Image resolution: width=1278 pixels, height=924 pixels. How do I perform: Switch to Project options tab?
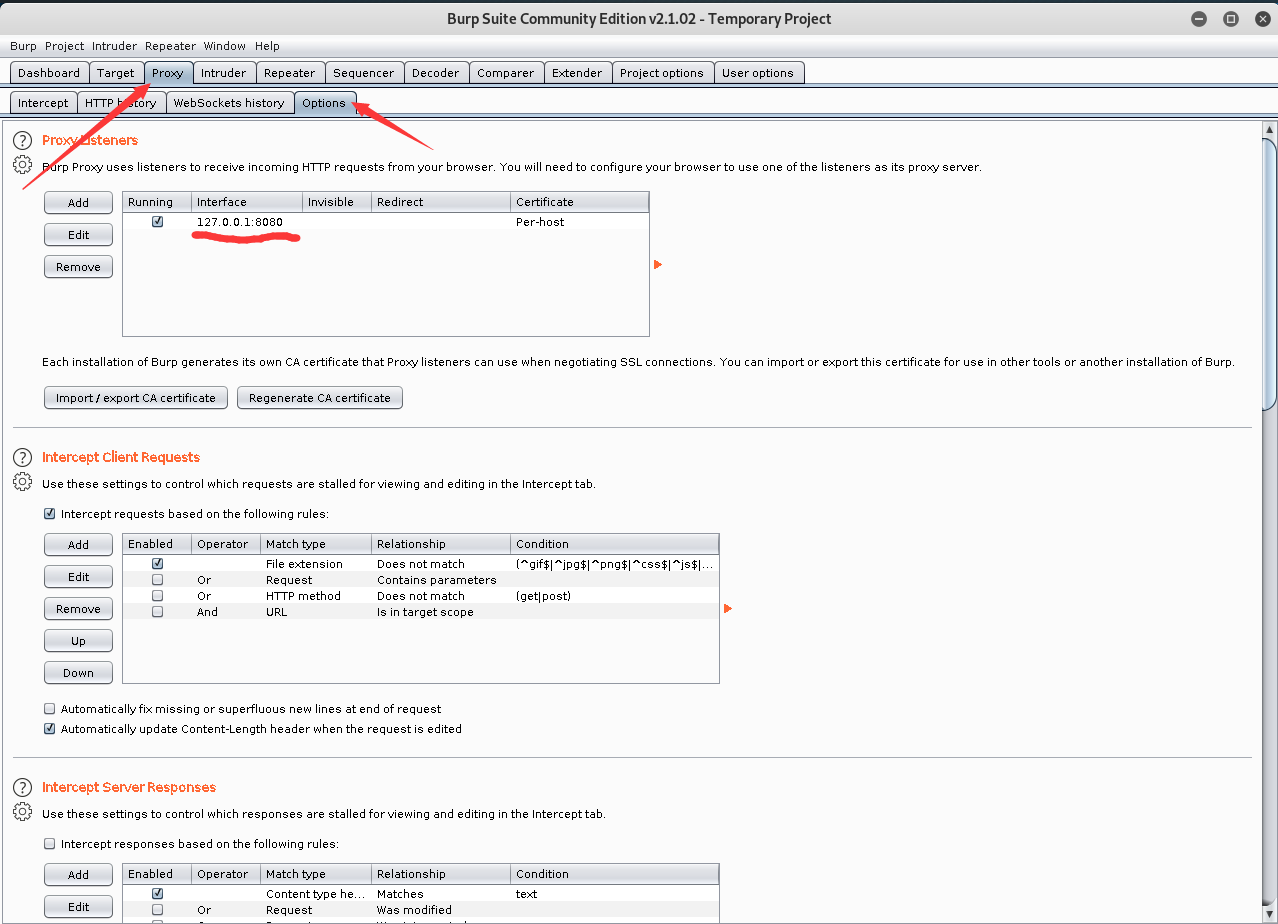662,73
